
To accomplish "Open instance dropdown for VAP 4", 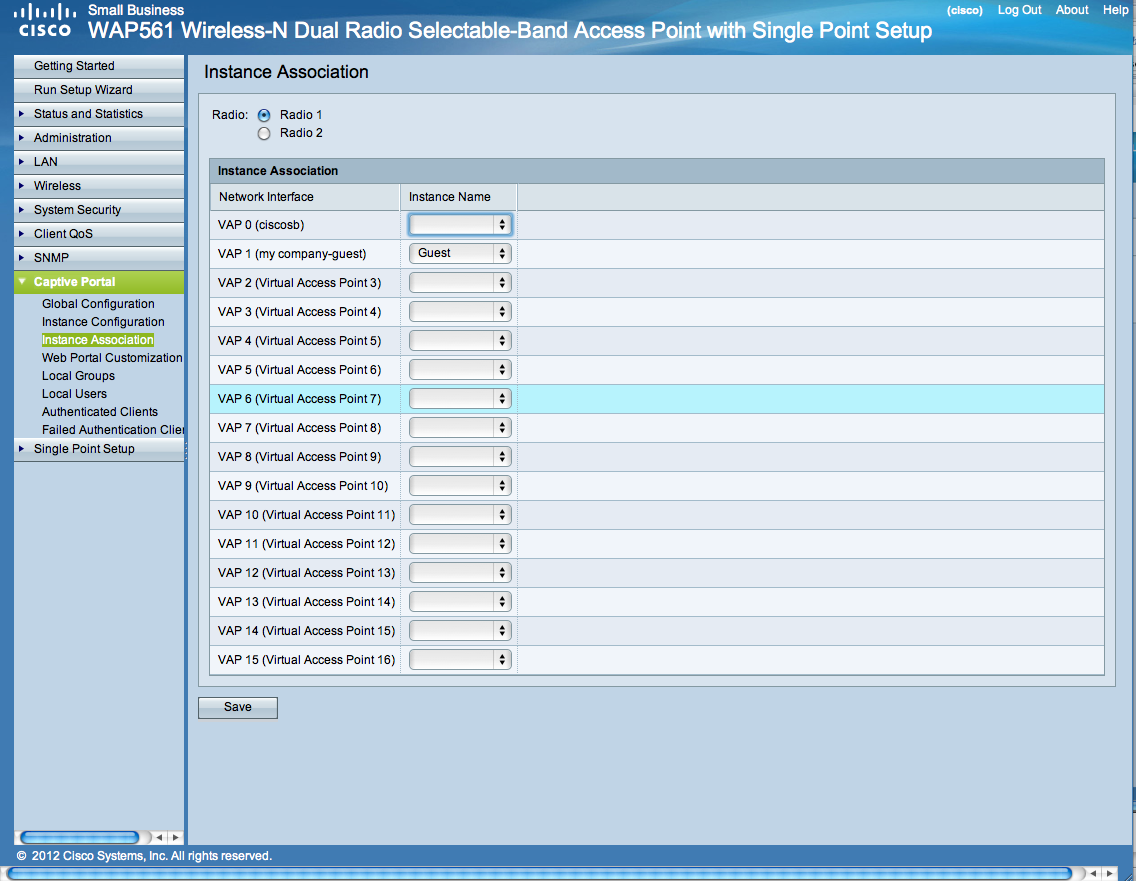I will [460, 341].
